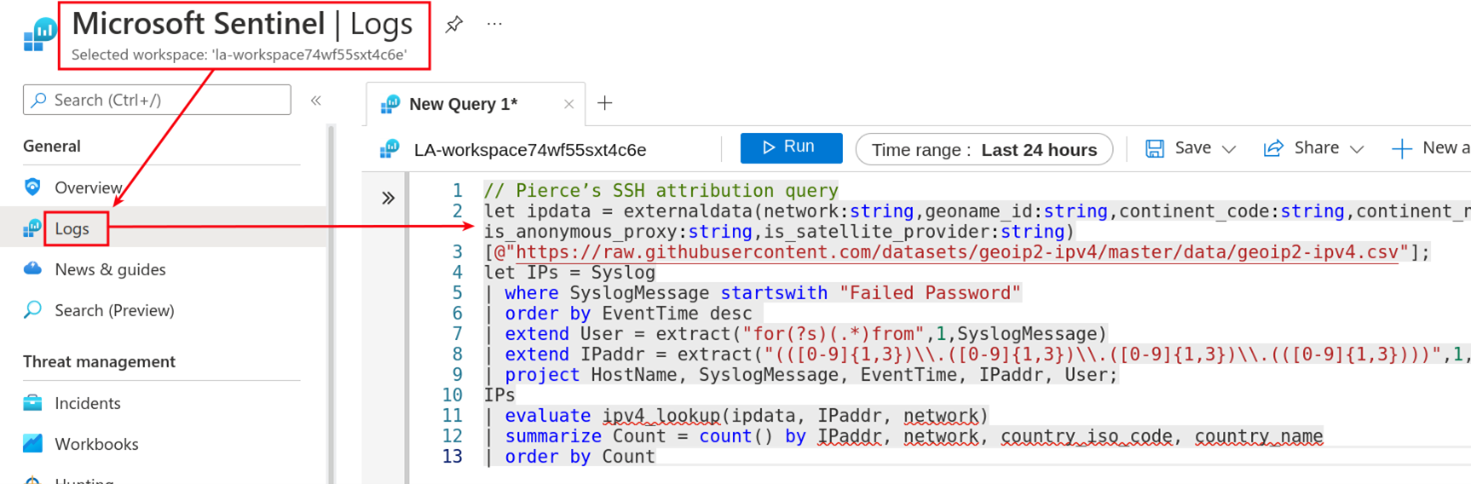
Task: Click the Workbooks chart icon
Action: coord(33,444)
